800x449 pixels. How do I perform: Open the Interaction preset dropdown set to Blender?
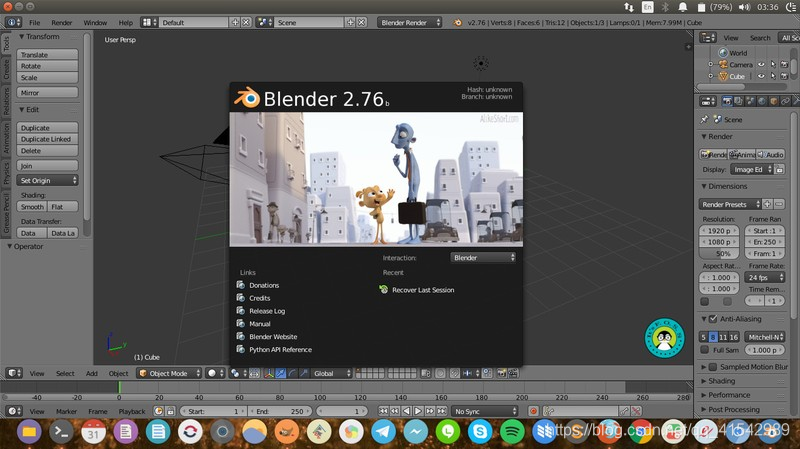[483, 258]
